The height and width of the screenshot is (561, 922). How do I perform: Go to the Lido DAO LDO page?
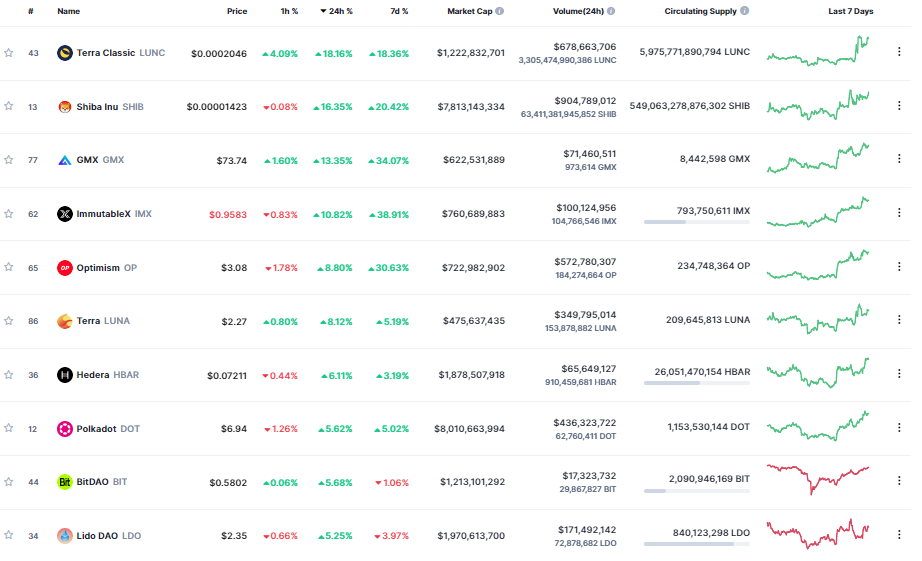point(109,536)
